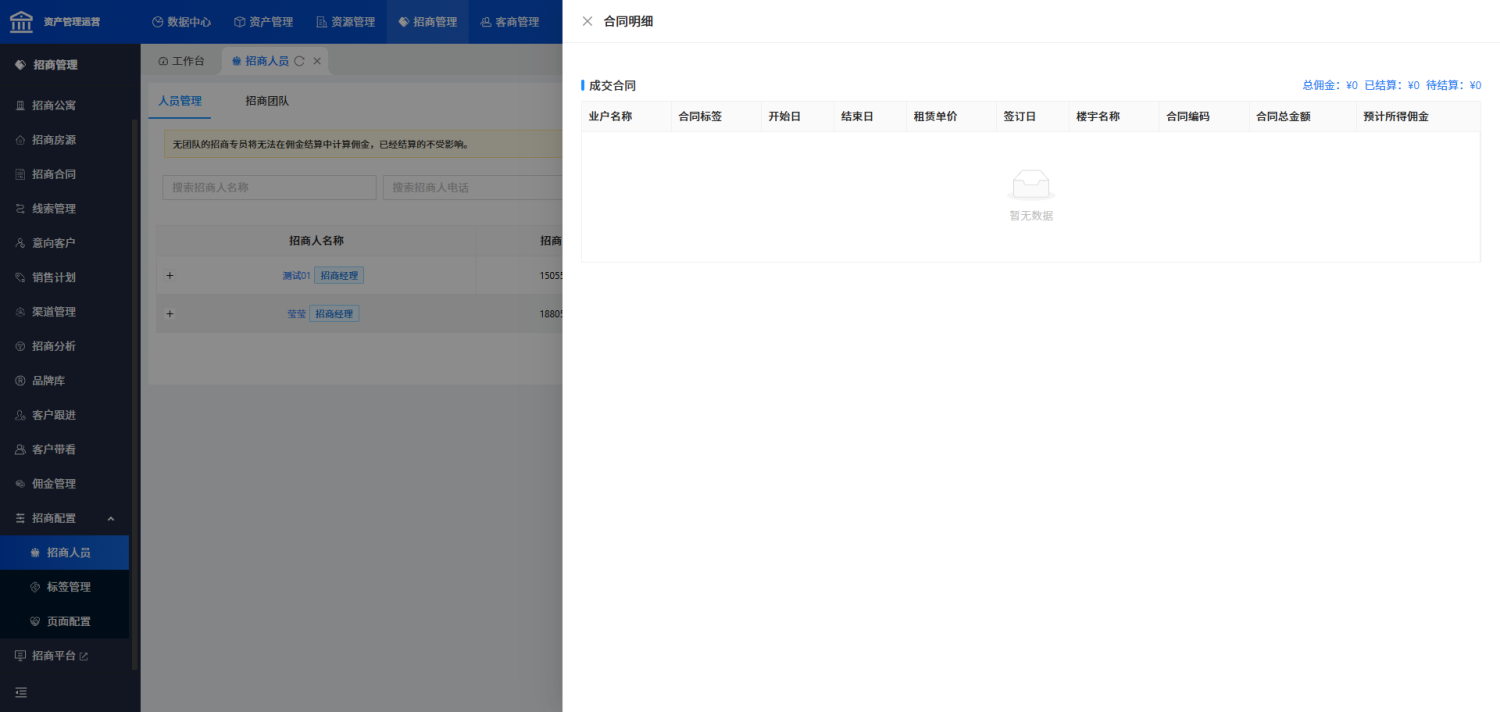Click the 暂无数据 empty inbox icon

(1031, 185)
